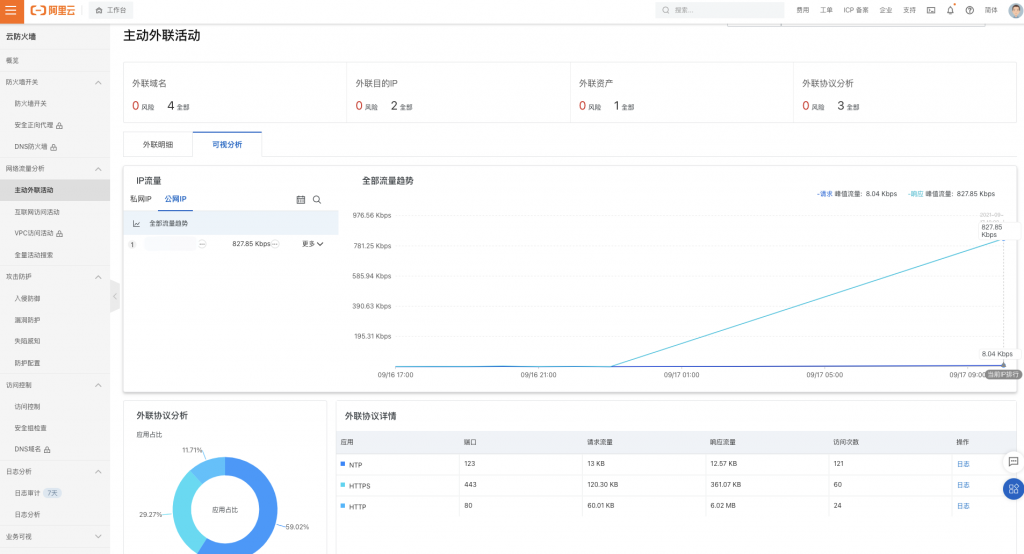
Task: Click the 阿里云 logo
Action: 53,10
